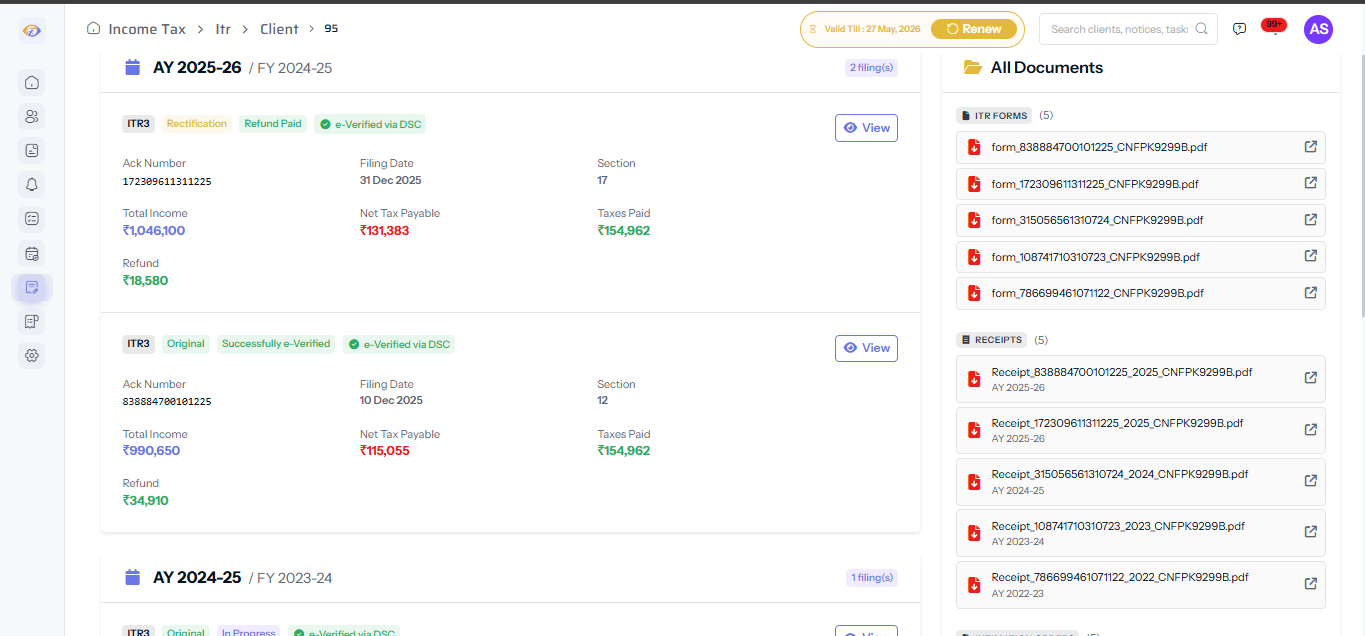Open Receipt_315056561310724_2024 external link icon
The height and width of the screenshot is (636, 1365).
pyautogui.click(x=1310, y=481)
